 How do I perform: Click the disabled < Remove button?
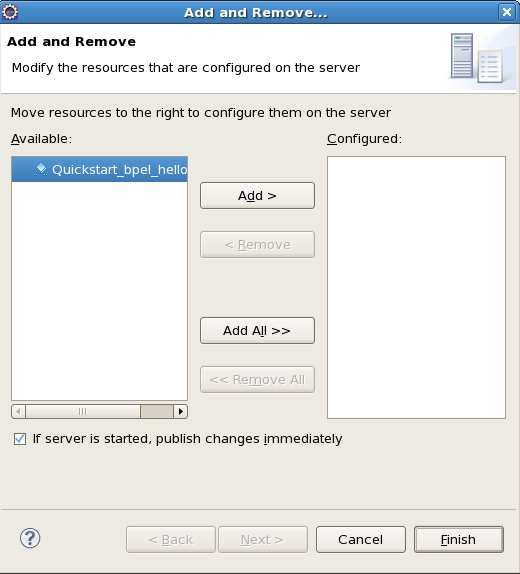pyautogui.click(x=257, y=245)
